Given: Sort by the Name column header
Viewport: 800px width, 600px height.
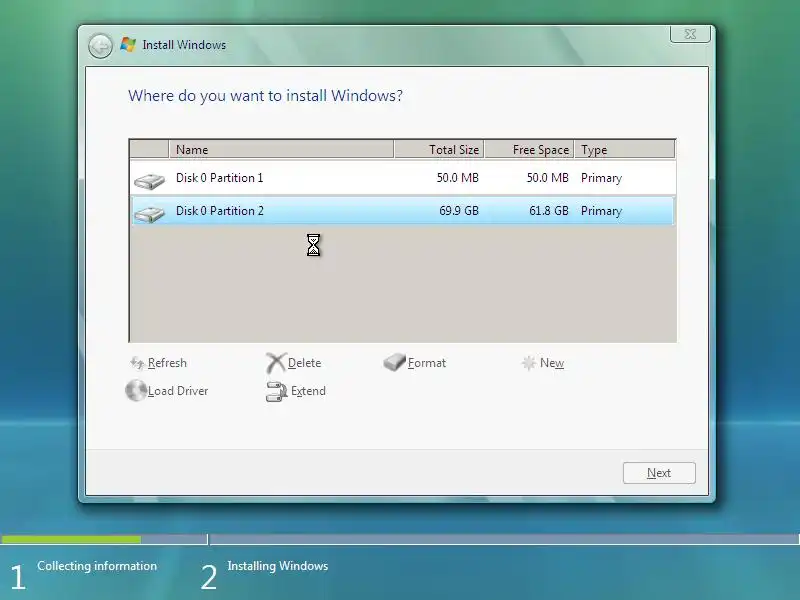Looking at the screenshot, I should pyautogui.click(x=281, y=149).
